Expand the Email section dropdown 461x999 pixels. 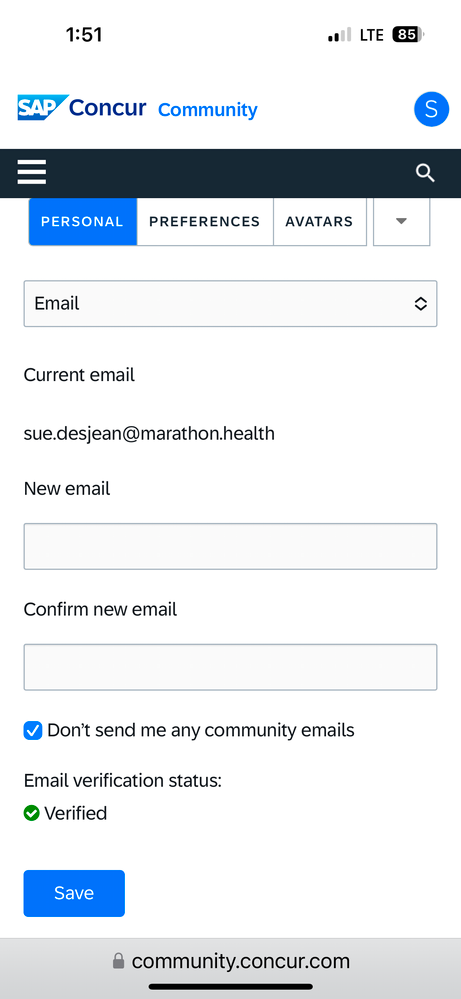[230, 303]
